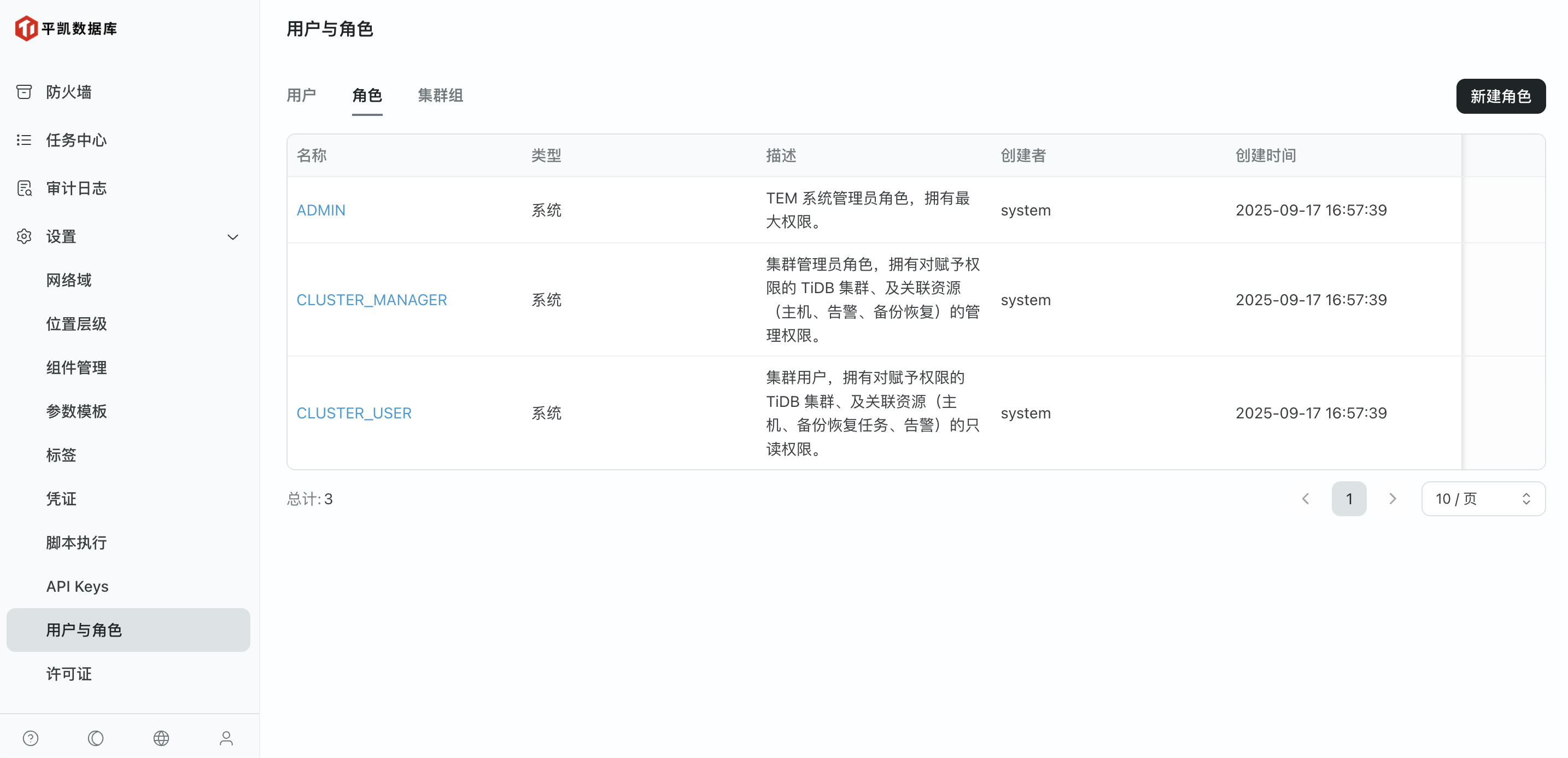Go to next page arrow
1568x758 pixels.
pos(1392,499)
